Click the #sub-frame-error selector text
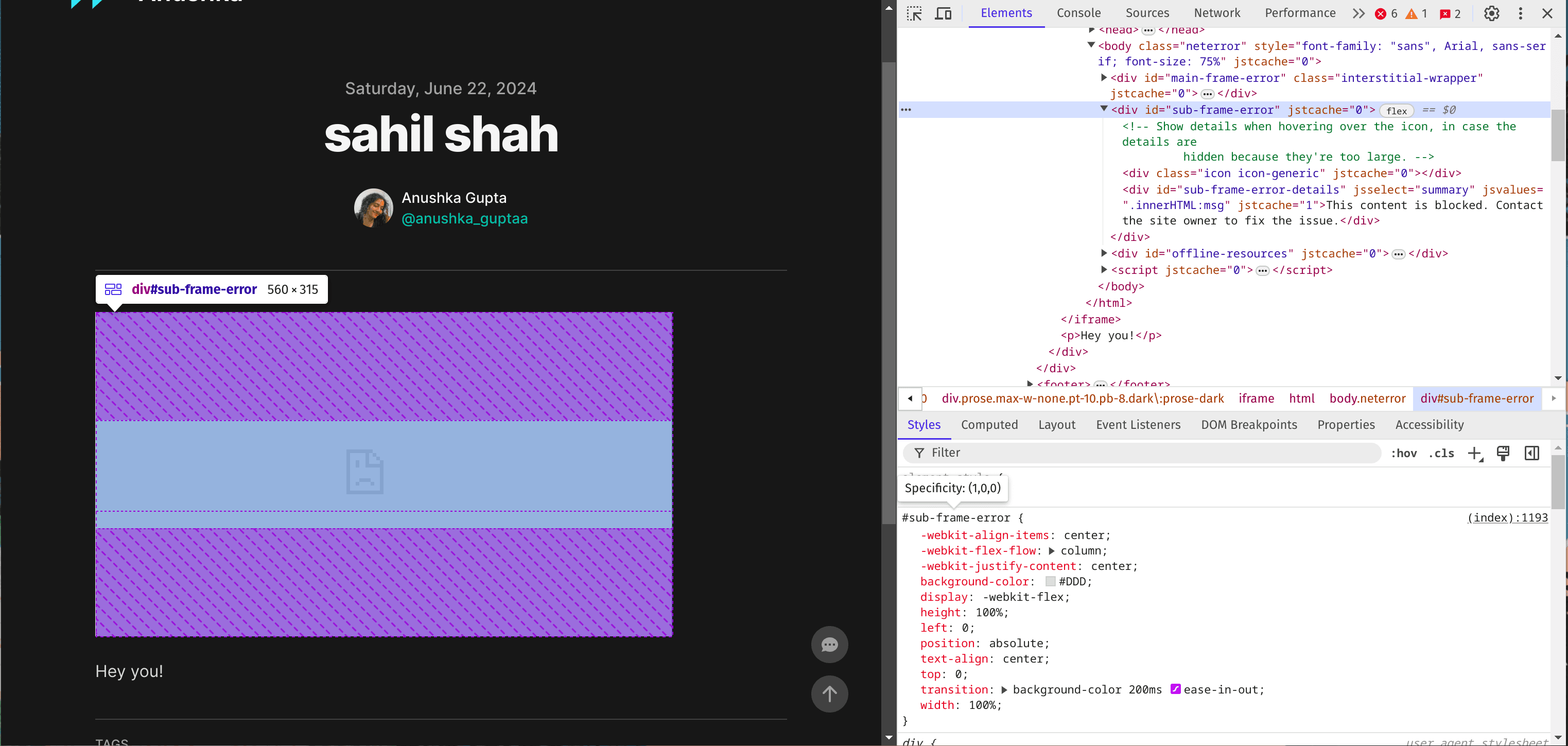 [x=955, y=517]
